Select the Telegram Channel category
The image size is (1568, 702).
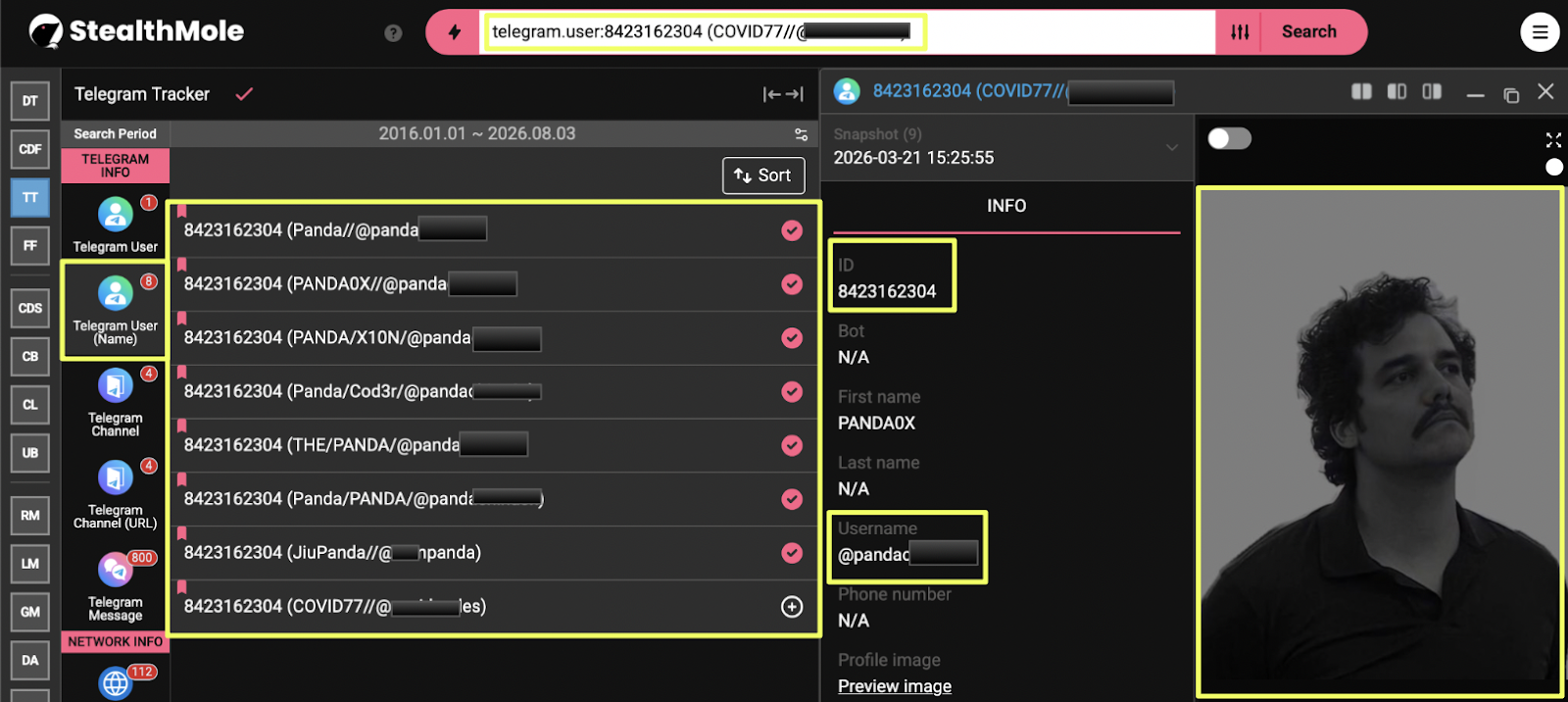[116, 403]
